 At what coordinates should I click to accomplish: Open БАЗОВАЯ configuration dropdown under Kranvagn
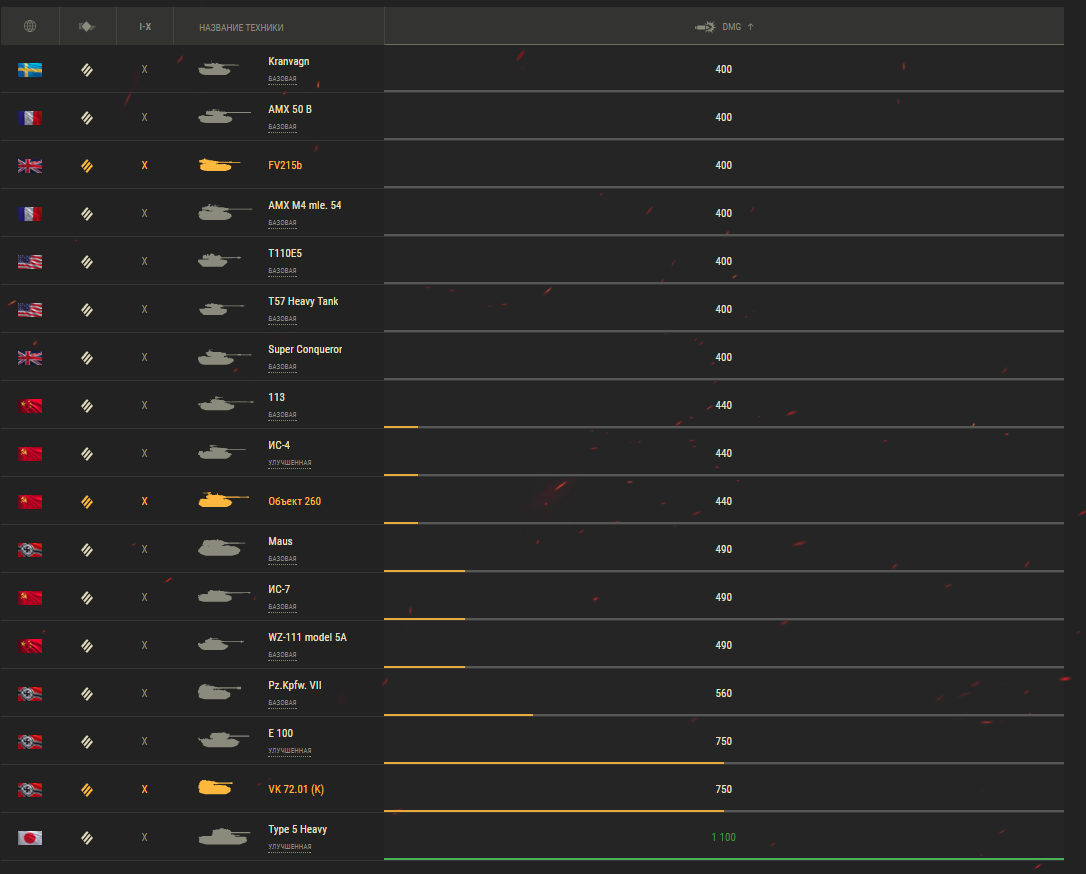coord(283,79)
